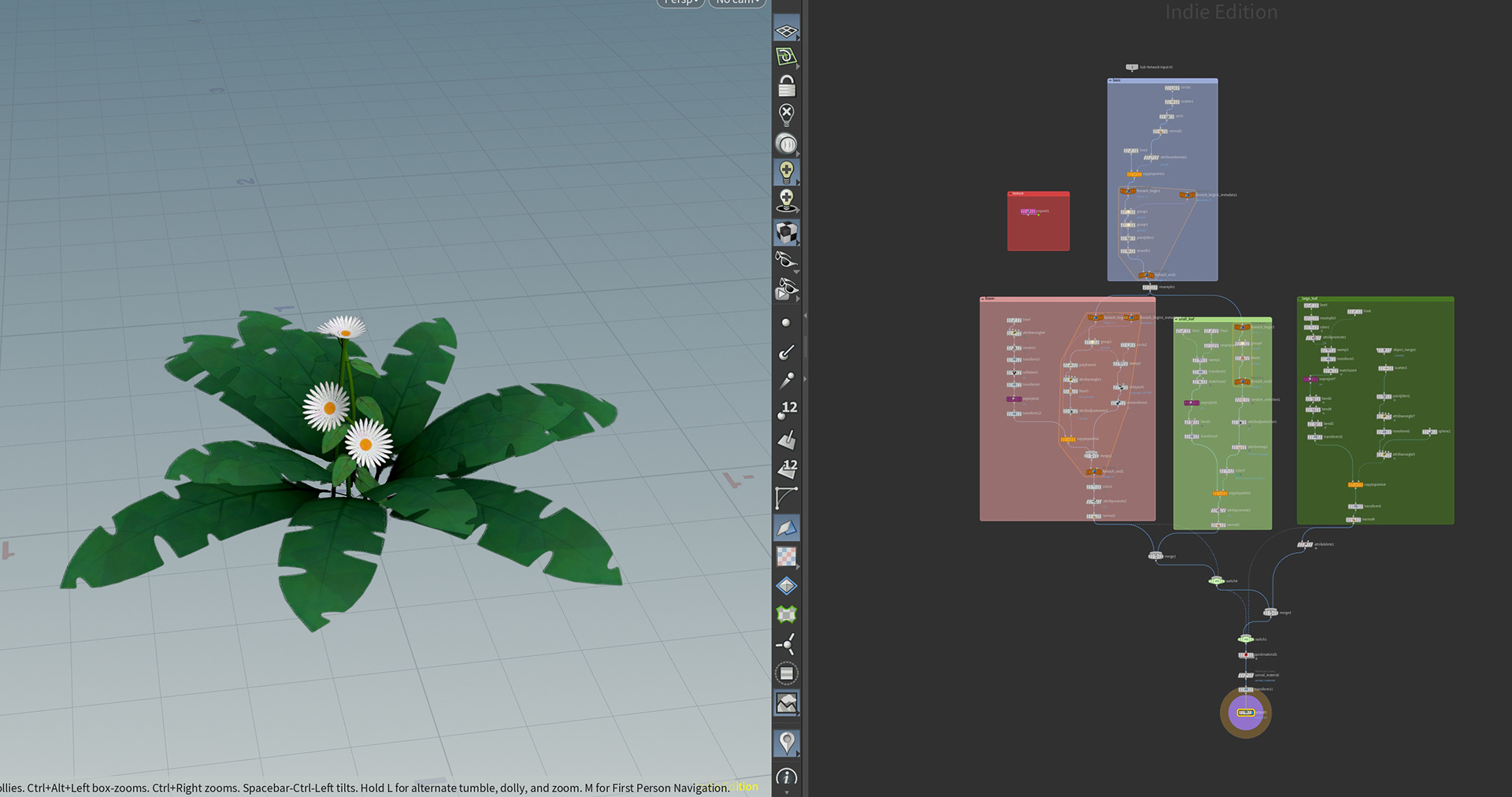Viewport: 1512px width, 797px height.
Task: Toggle the display points dot icon
Action: (x=786, y=323)
